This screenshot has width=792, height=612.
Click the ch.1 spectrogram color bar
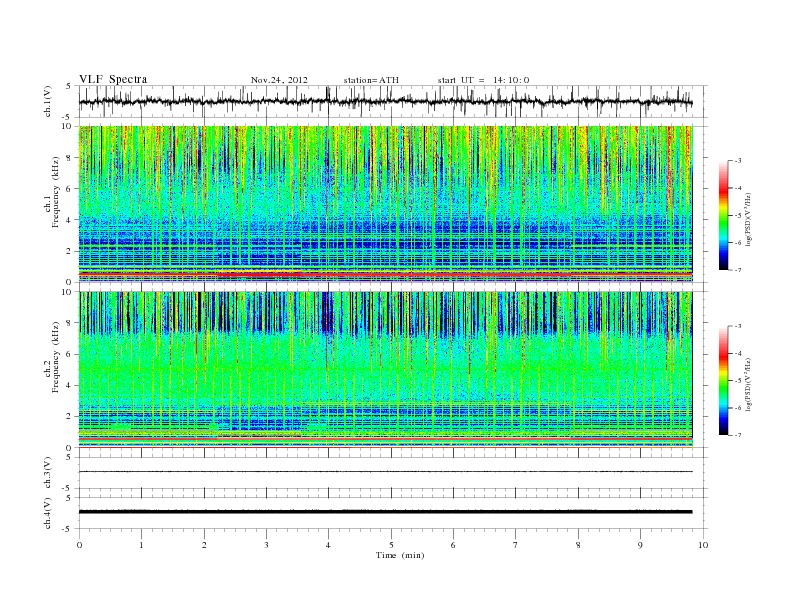coord(724,216)
